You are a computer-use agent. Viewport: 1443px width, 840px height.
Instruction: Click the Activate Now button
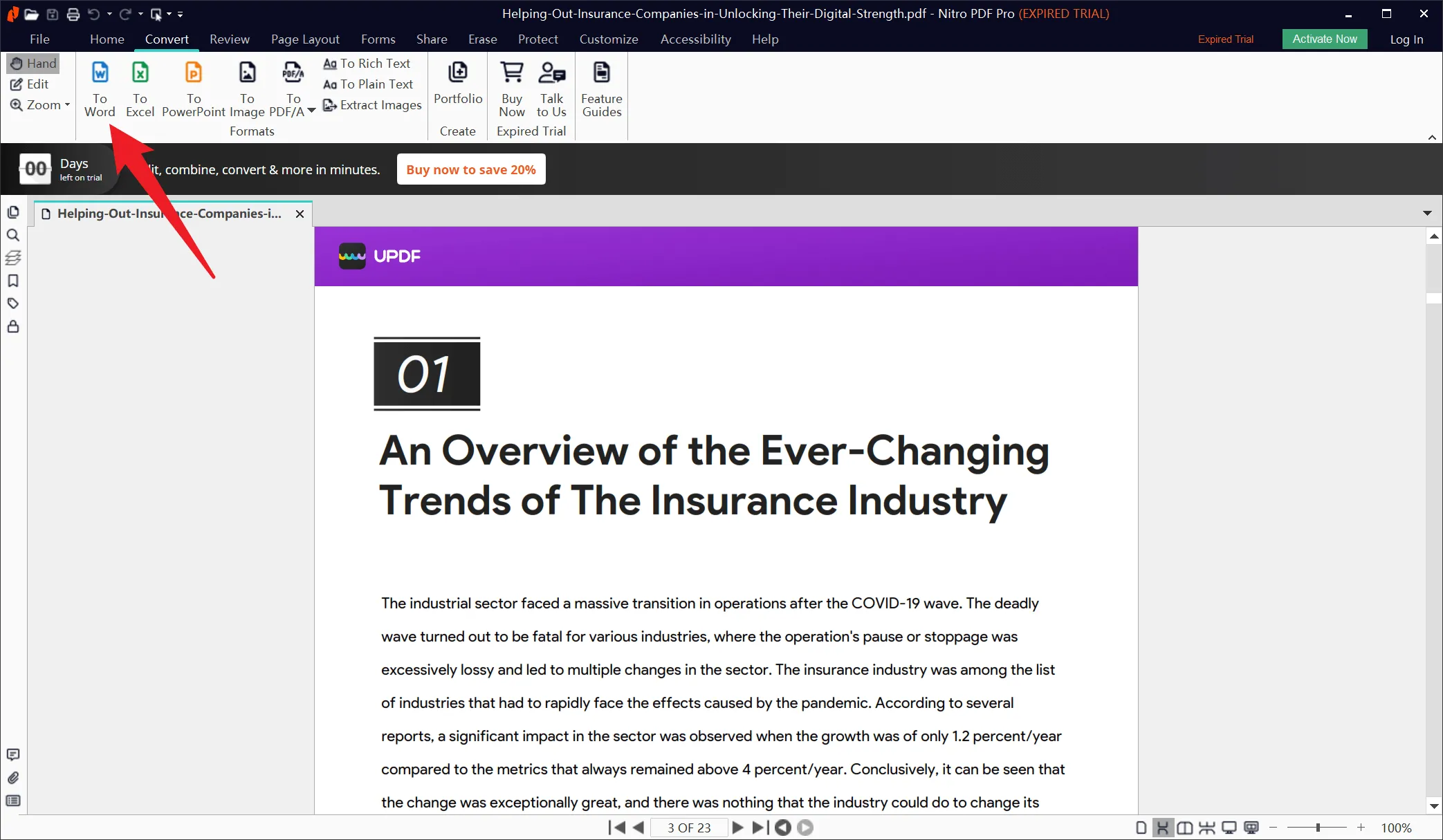[1325, 38]
